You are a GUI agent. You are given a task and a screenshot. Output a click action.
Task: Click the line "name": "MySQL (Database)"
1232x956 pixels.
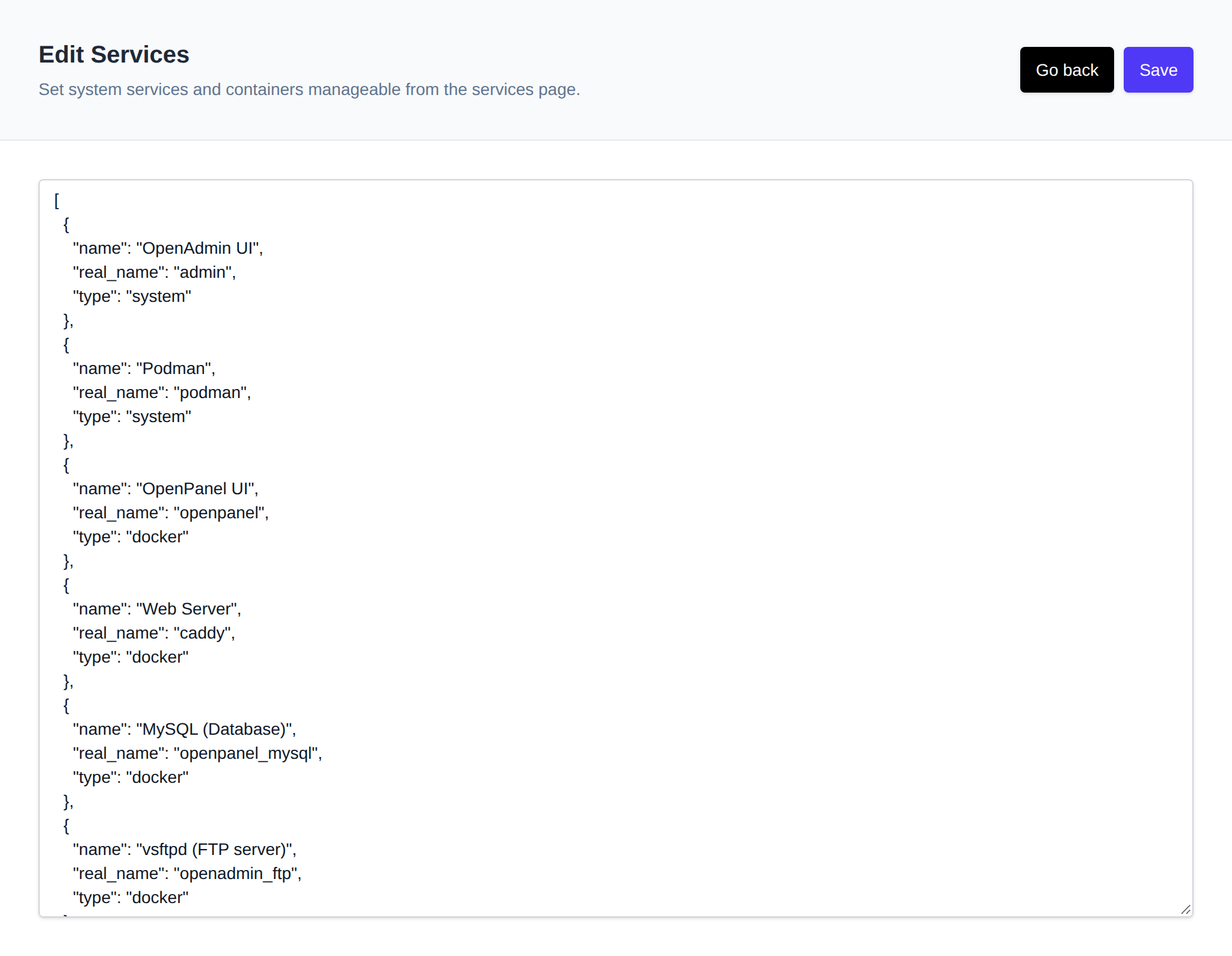[185, 729]
